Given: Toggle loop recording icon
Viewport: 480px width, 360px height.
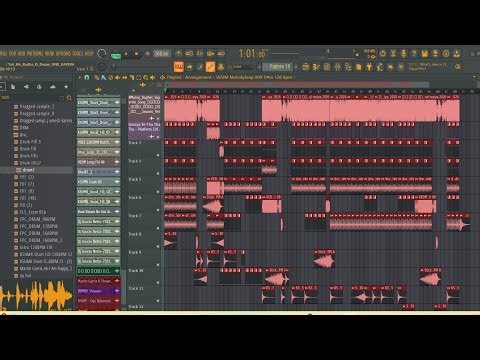Looking at the screenshot, I should [x=221, y=54].
